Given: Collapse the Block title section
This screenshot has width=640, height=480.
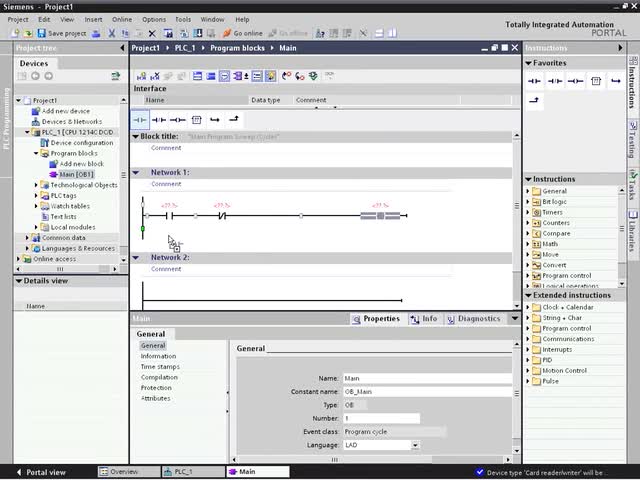Looking at the screenshot, I should click(136, 137).
